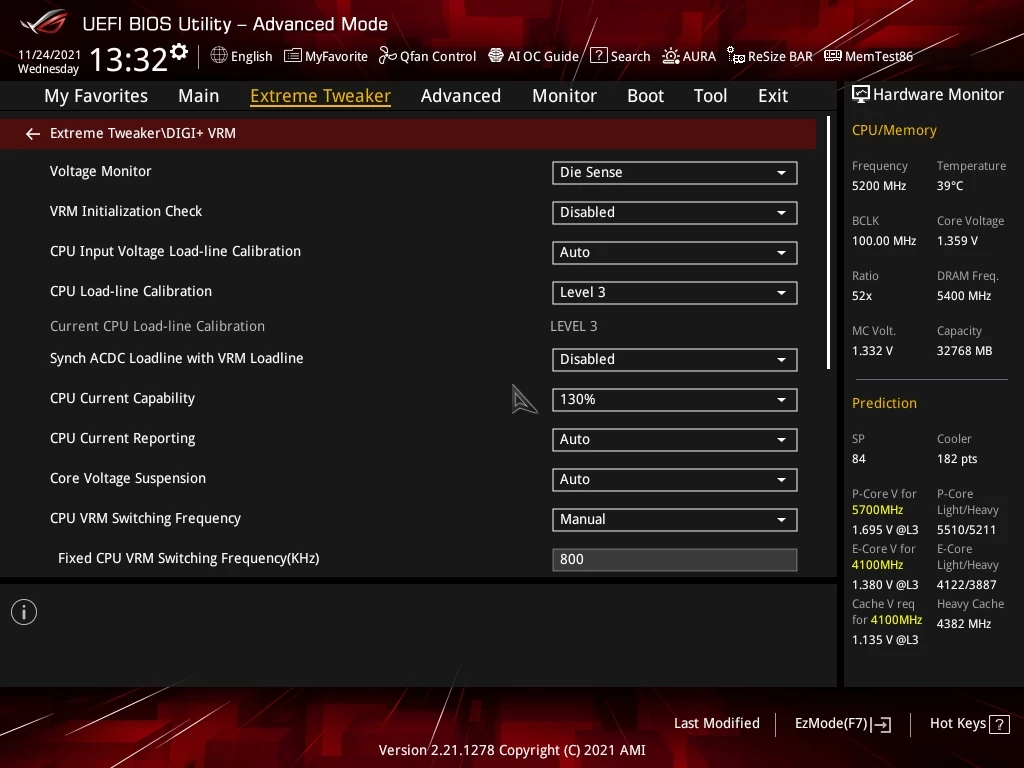The width and height of the screenshot is (1024, 768).
Task: Switch to Main tab
Action: coord(199,95)
